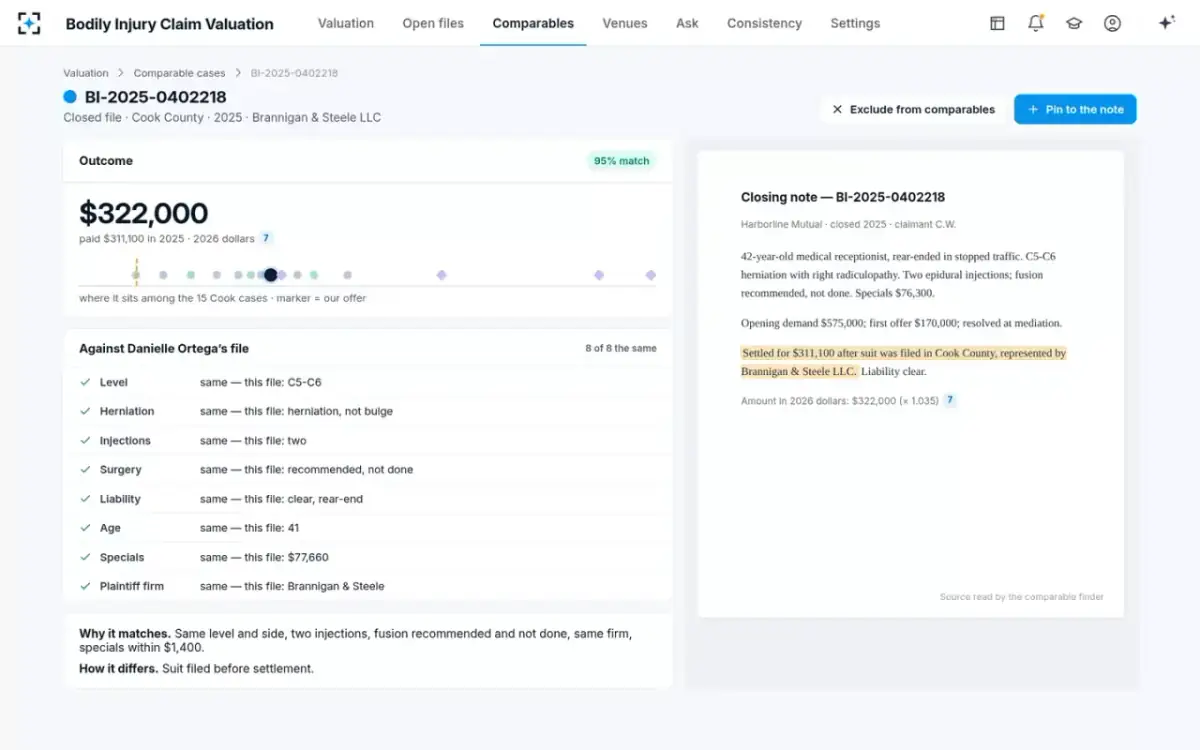Open the Ask tab
The width and height of the screenshot is (1200, 750).
(687, 23)
